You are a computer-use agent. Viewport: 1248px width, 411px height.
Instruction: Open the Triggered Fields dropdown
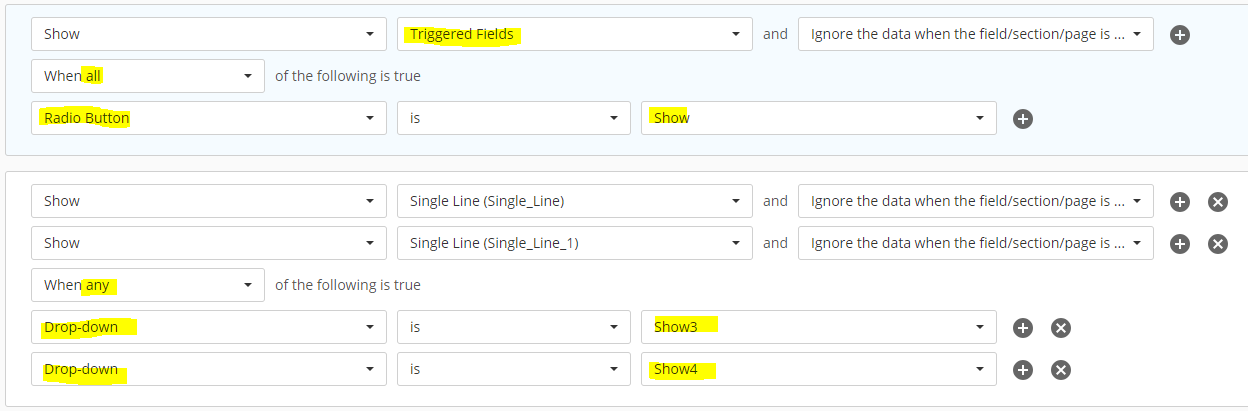coord(575,34)
